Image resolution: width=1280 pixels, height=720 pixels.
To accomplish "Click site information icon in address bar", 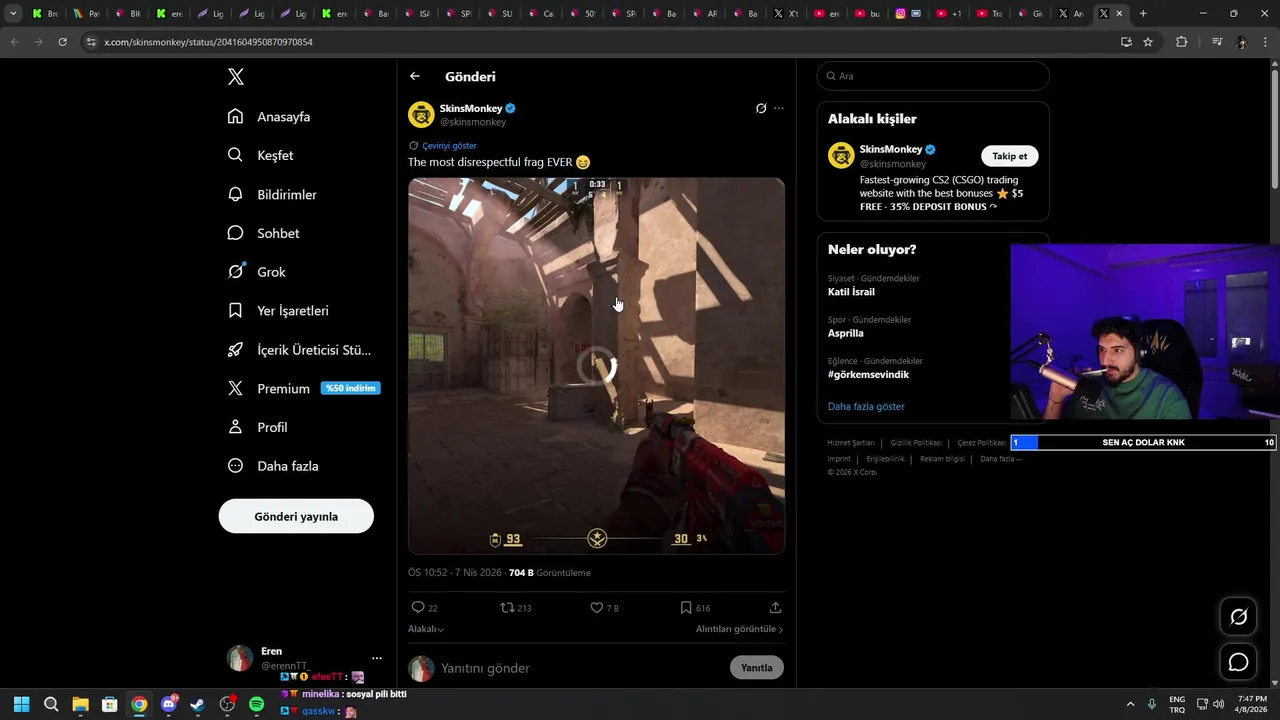I will click(91, 42).
